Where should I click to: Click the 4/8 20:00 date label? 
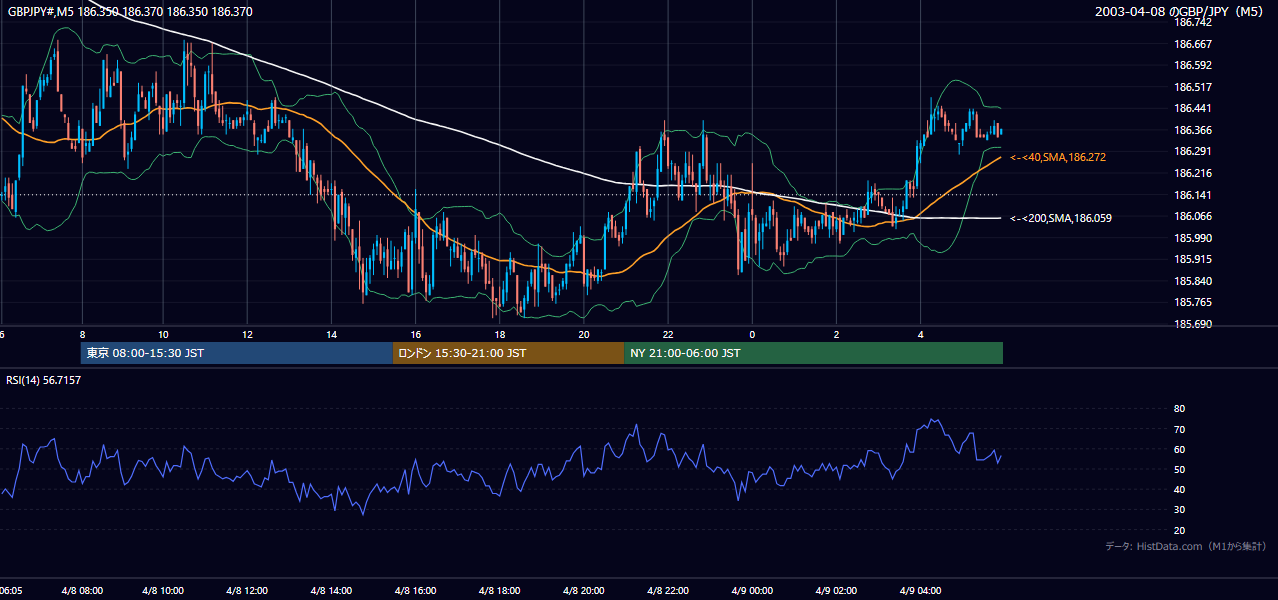(584, 591)
